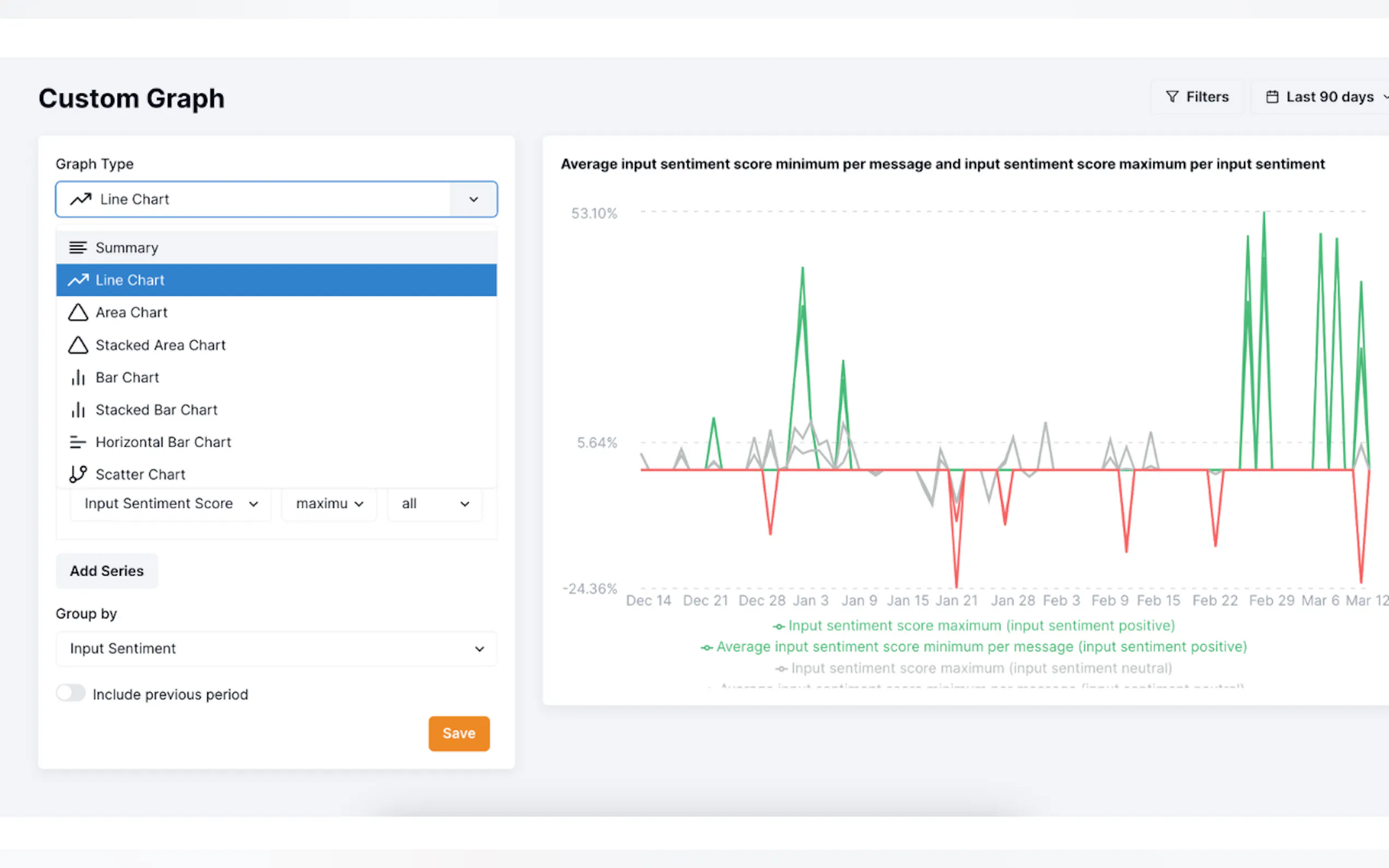
Task: Click the Scatter Chart icon
Action: coord(78,474)
